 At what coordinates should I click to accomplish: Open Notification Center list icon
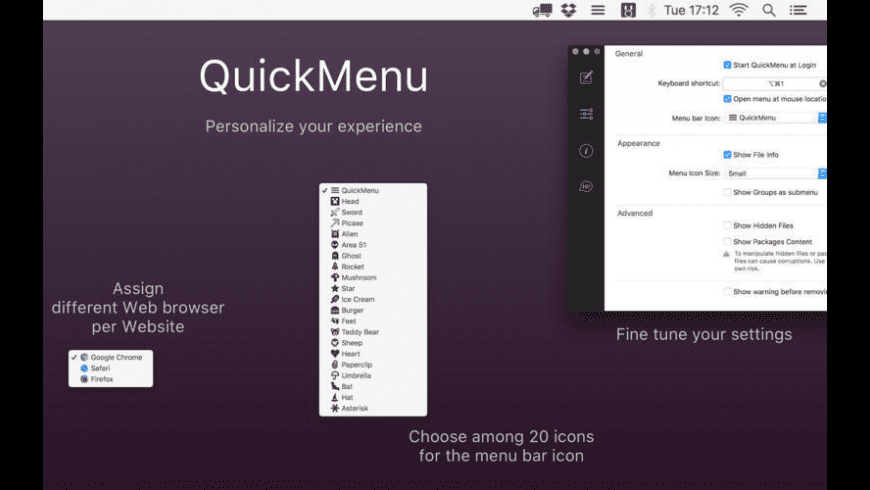pos(798,10)
